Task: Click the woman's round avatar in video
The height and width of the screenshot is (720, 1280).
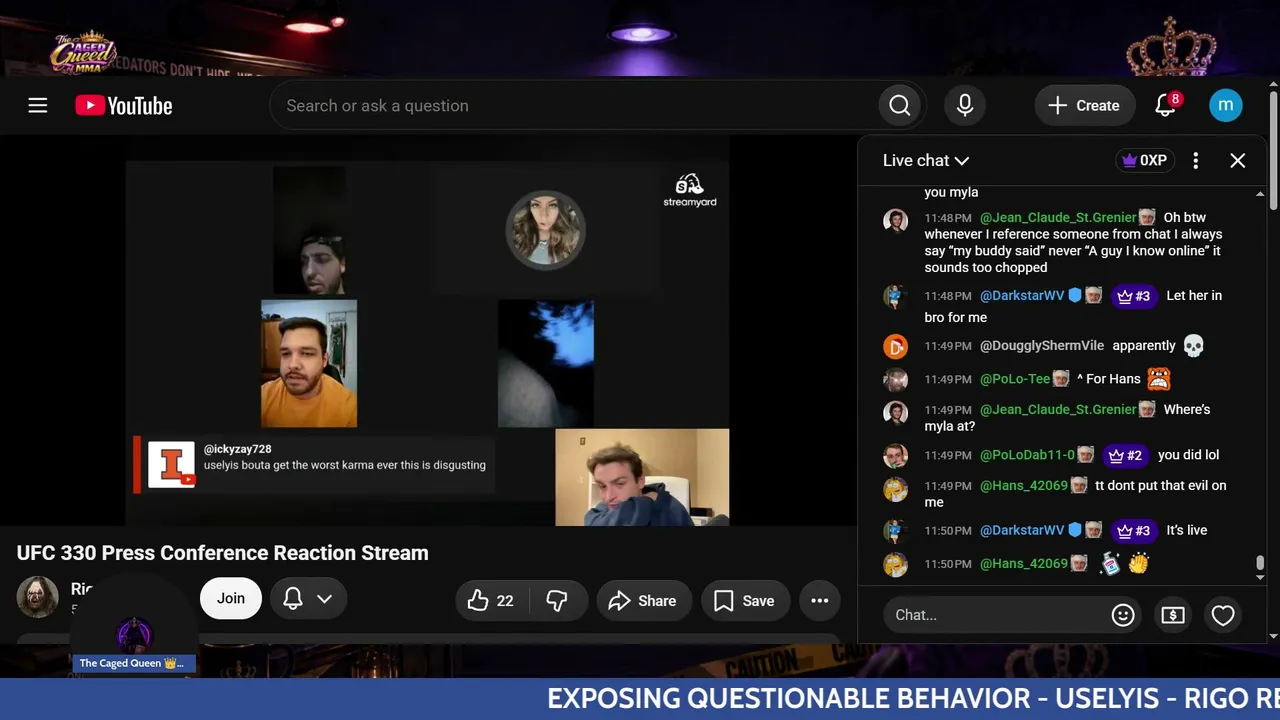Action: [545, 229]
